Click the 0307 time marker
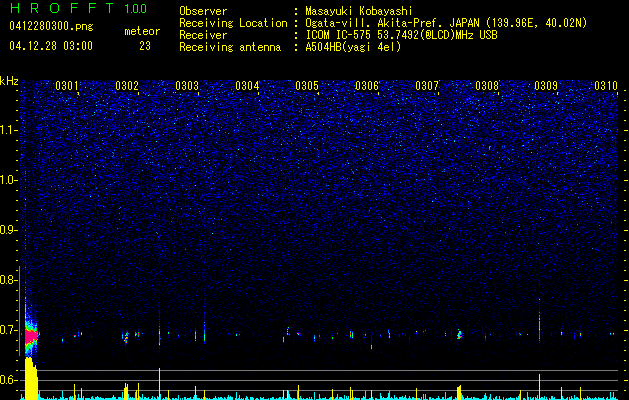The height and width of the screenshot is (400, 629). (427, 86)
